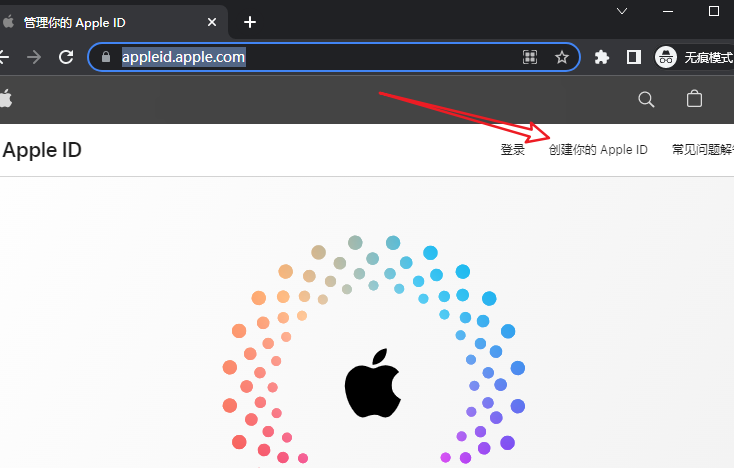
Task: Open the Apple logo in site navigation
Action: click(x=6, y=98)
